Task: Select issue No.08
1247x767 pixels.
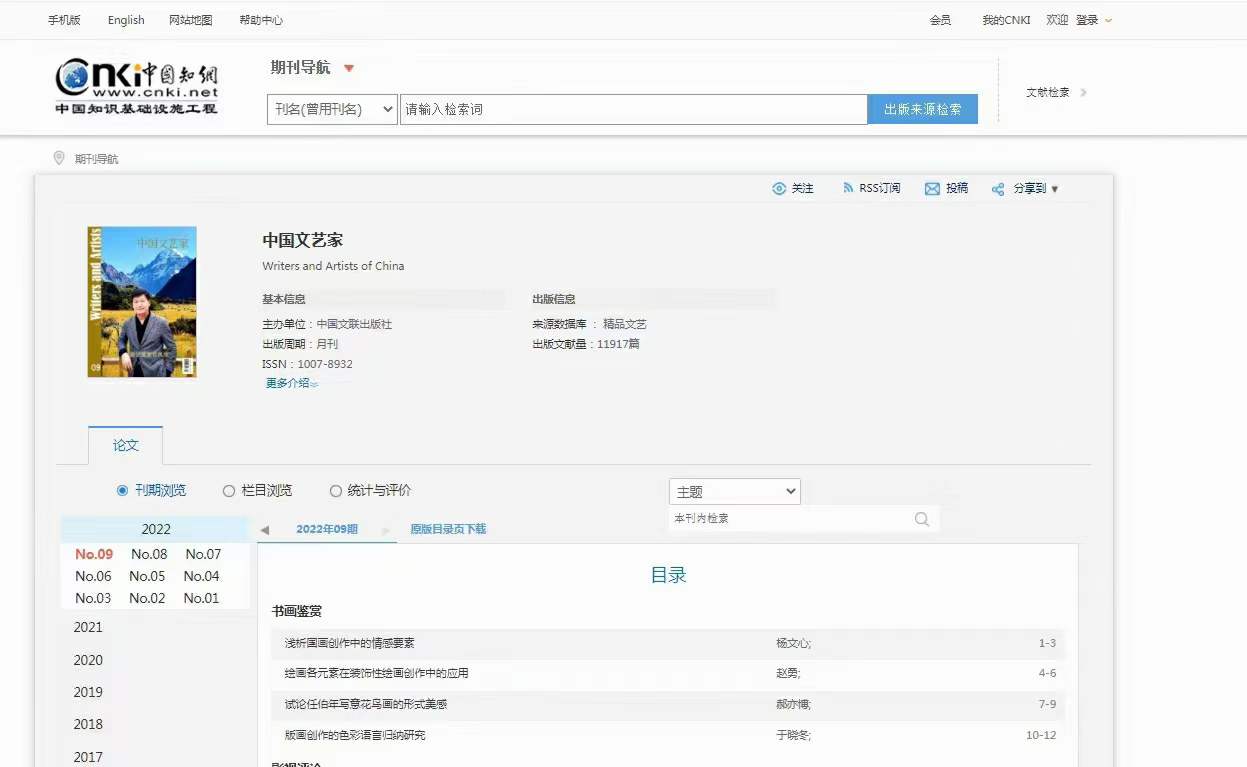Action: coord(148,554)
